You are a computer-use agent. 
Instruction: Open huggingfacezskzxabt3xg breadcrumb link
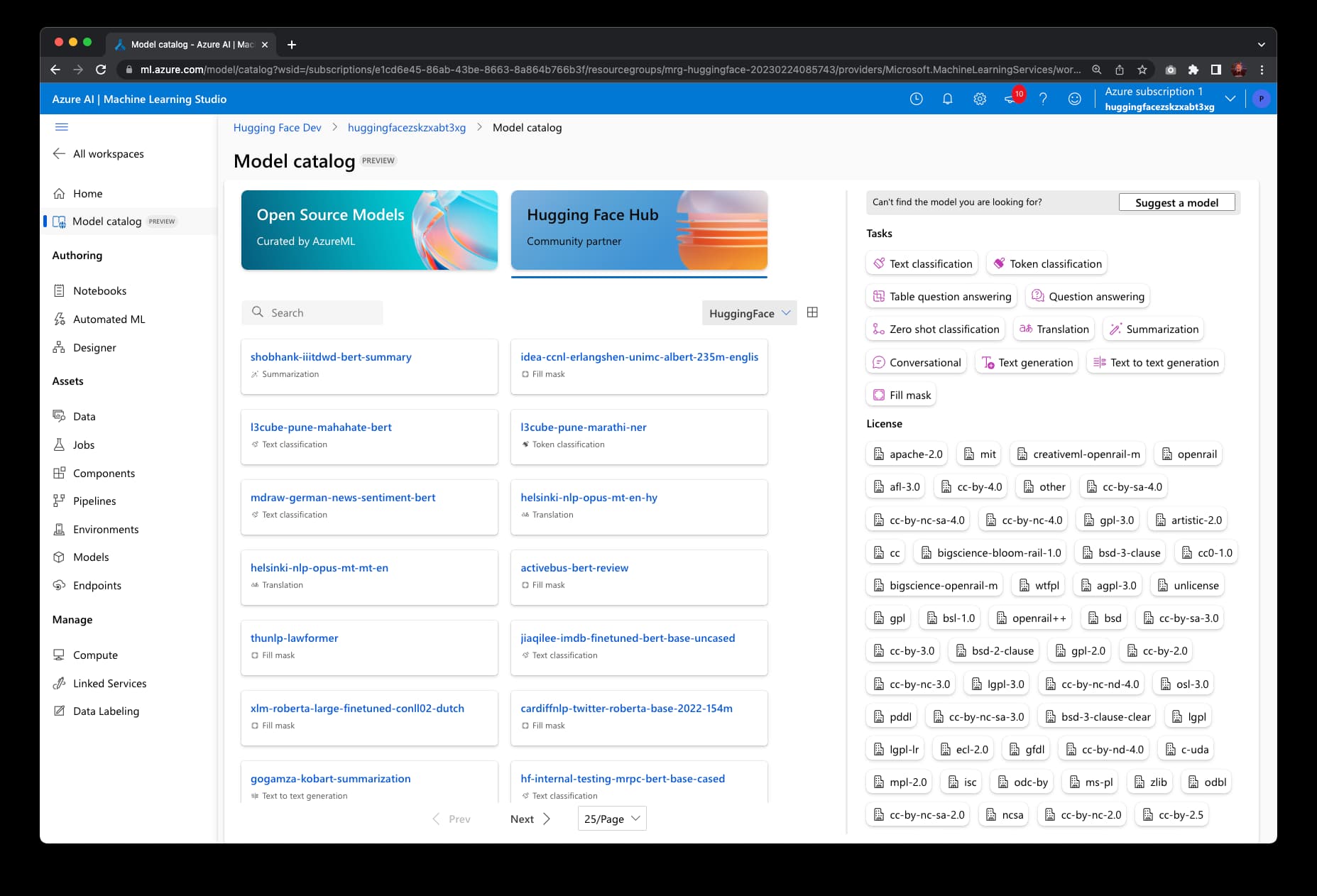[x=407, y=127]
